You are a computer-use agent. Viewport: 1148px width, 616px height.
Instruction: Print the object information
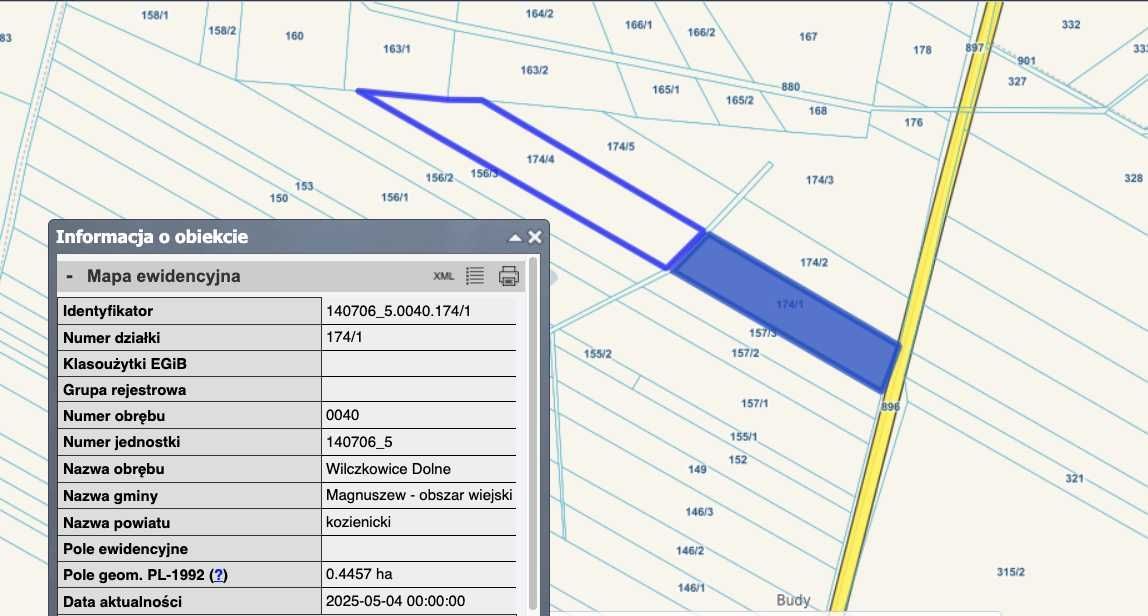(x=509, y=276)
